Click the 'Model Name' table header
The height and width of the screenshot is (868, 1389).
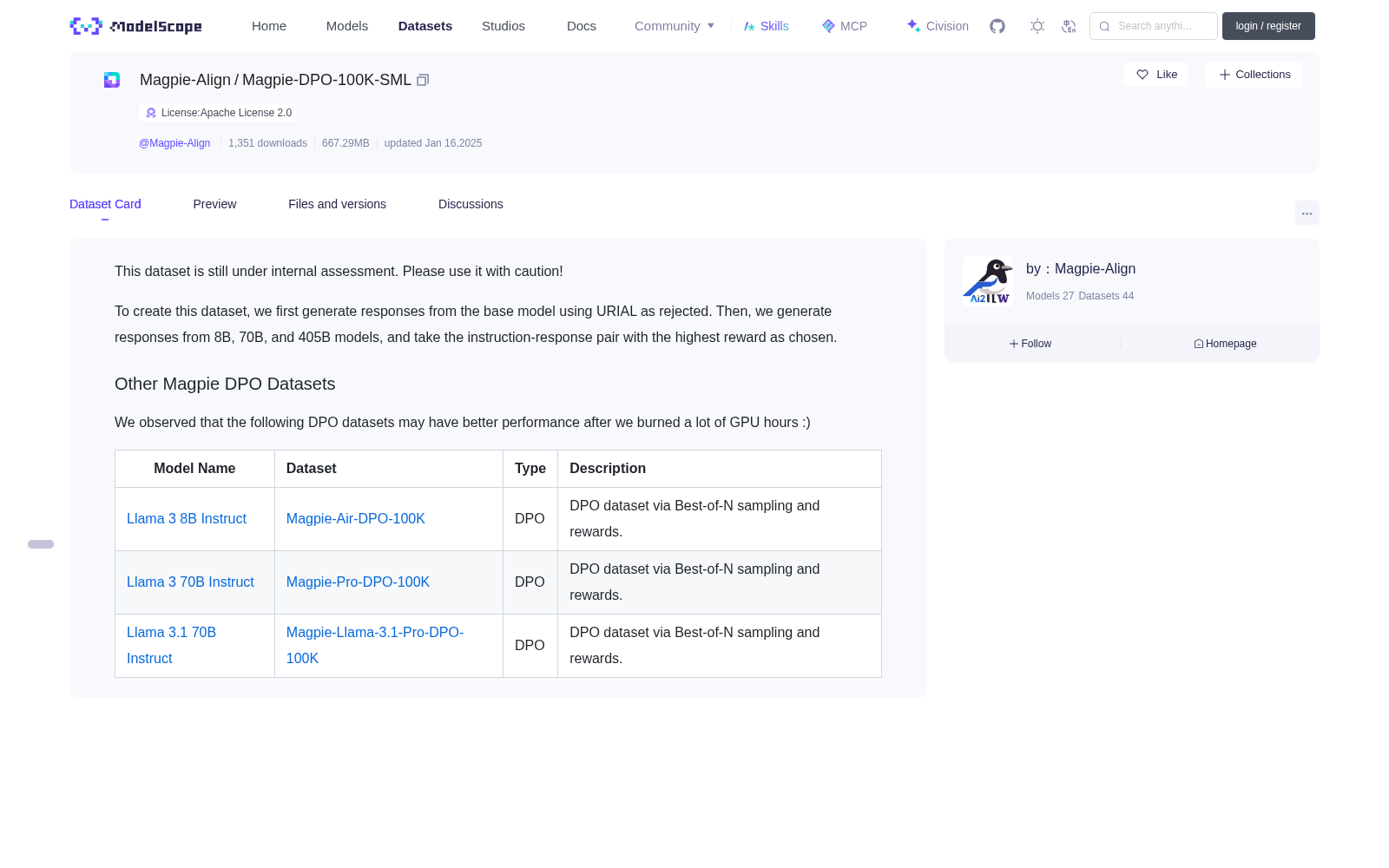[x=194, y=469]
